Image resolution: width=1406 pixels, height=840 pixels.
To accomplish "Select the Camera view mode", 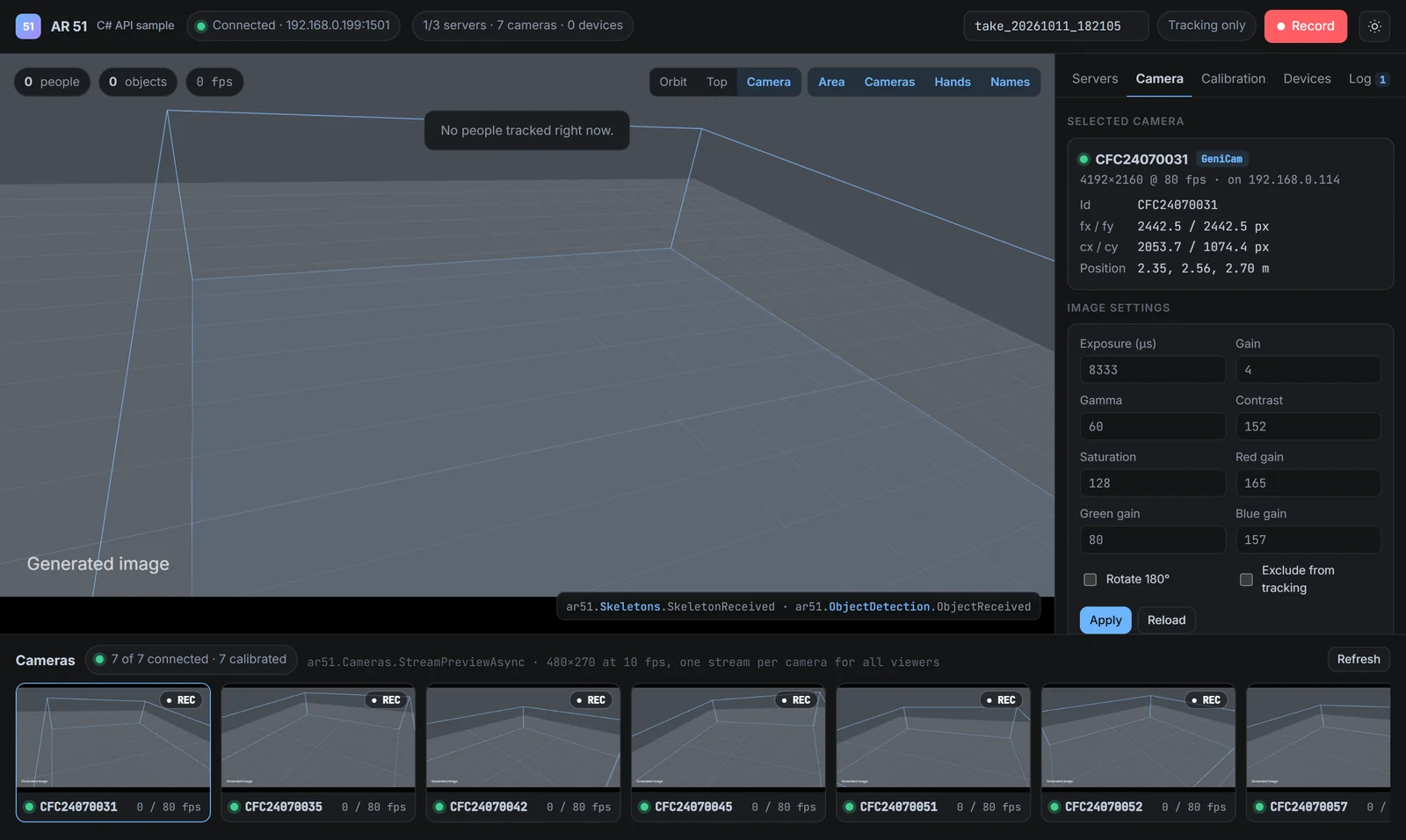I will [769, 82].
